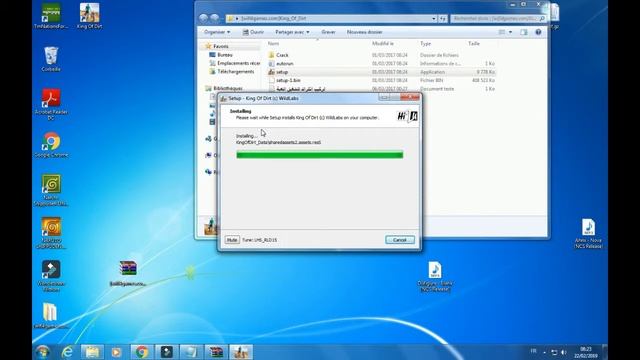Close the Setup - King Of Dirt dialog
This screenshot has width=640, height=360.
[x=410, y=97]
